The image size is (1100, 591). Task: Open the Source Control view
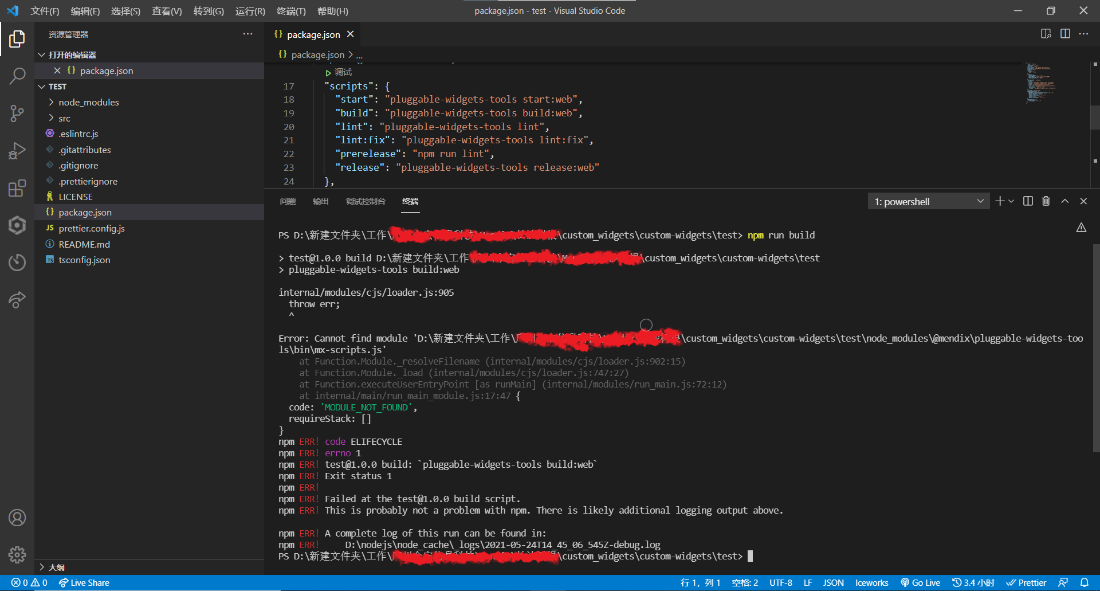pyautogui.click(x=17, y=113)
